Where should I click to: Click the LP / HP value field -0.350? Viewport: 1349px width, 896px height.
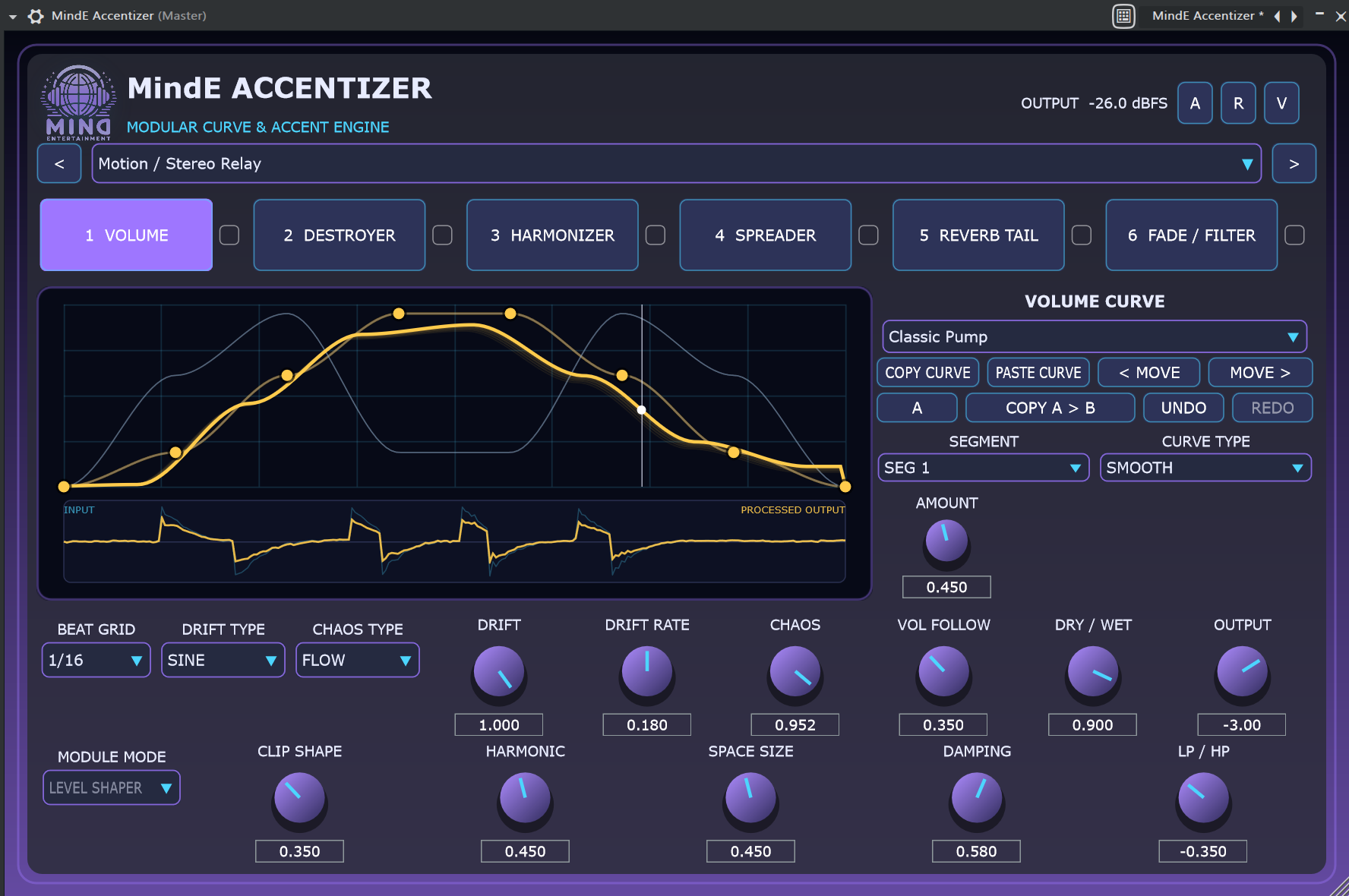[1203, 851]
